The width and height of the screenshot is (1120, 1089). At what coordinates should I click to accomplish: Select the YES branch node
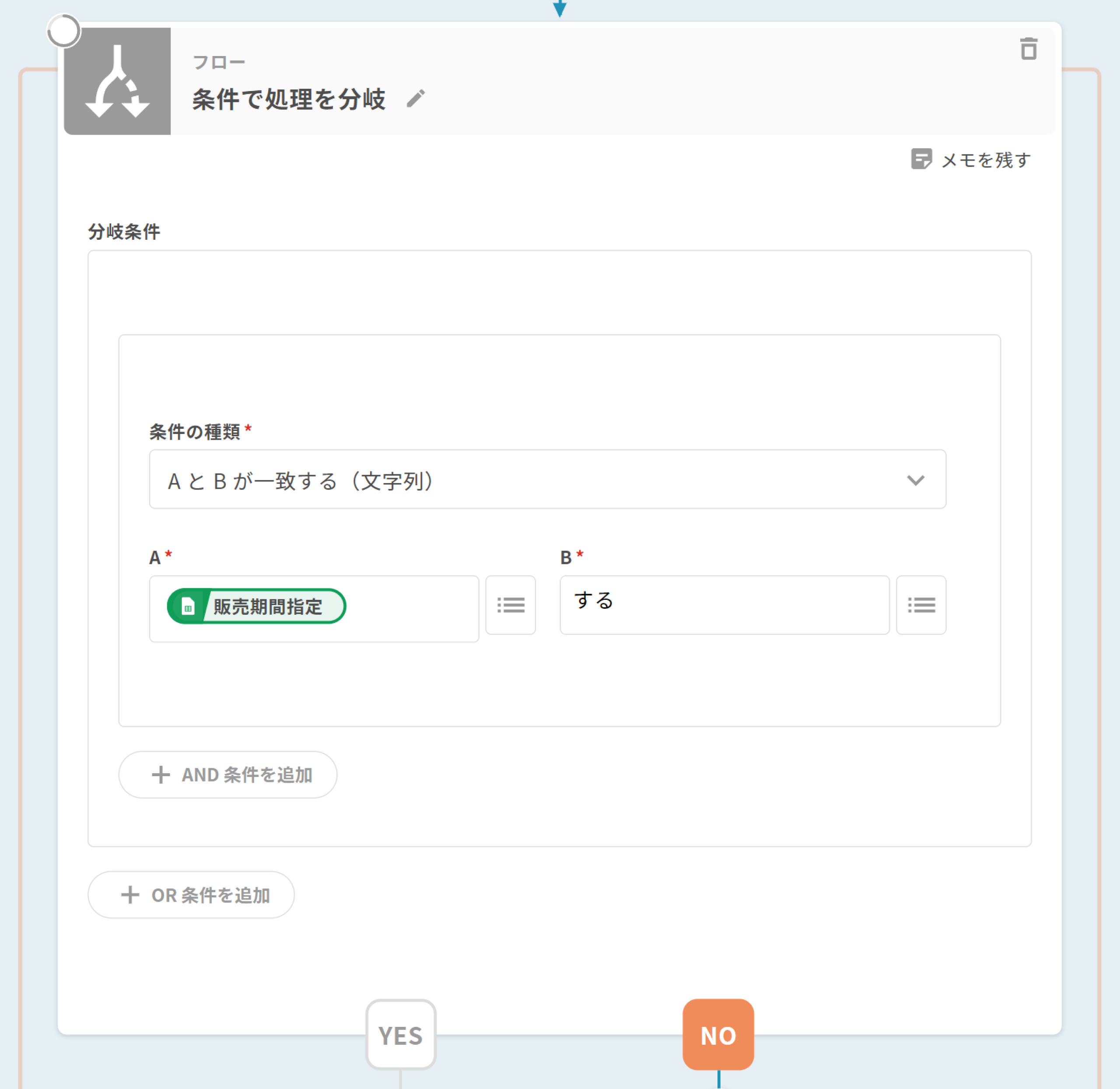pyautogui.click(x=400, y=1035)
